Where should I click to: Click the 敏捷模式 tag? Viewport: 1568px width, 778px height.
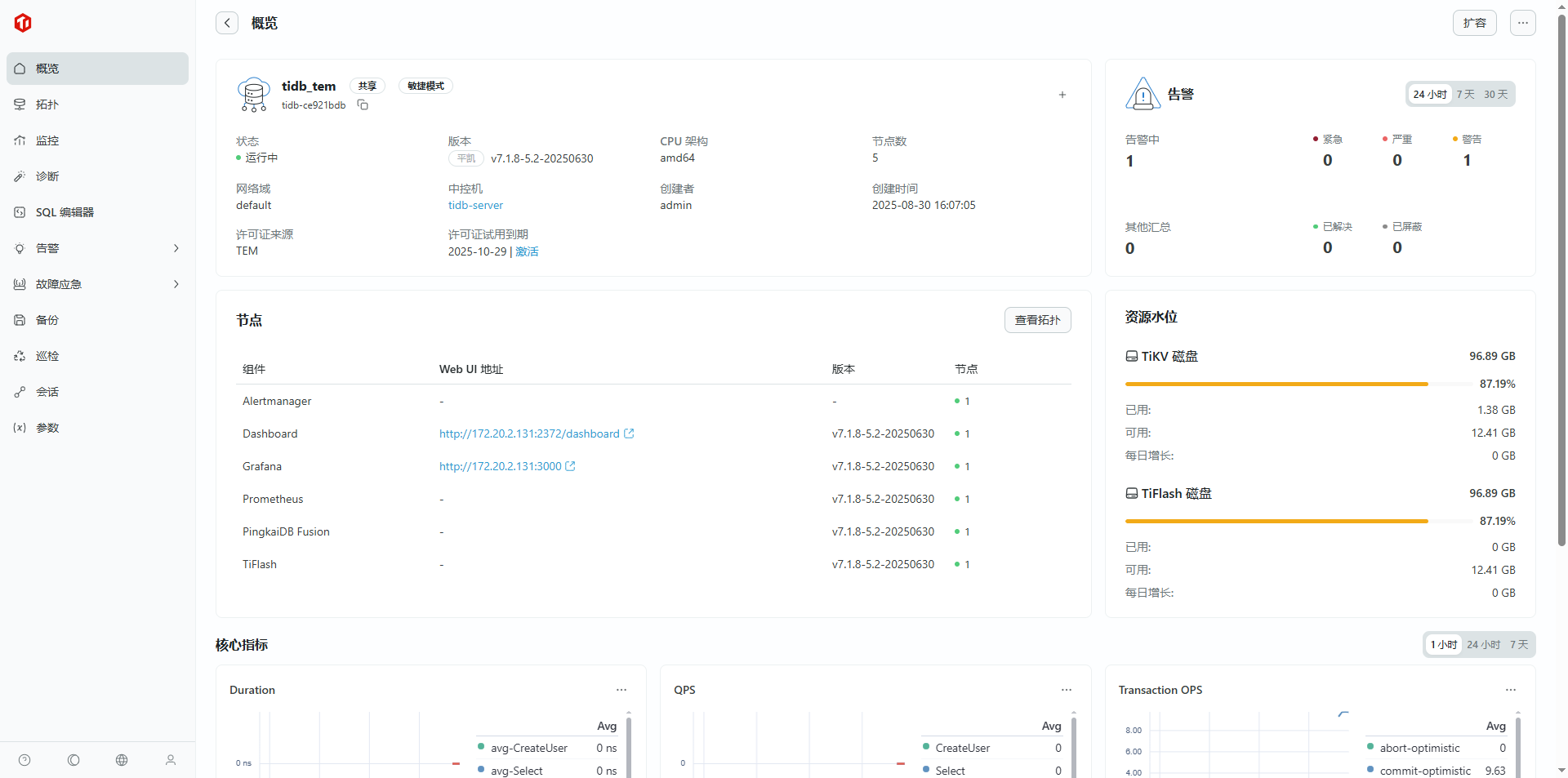(425, 86)
